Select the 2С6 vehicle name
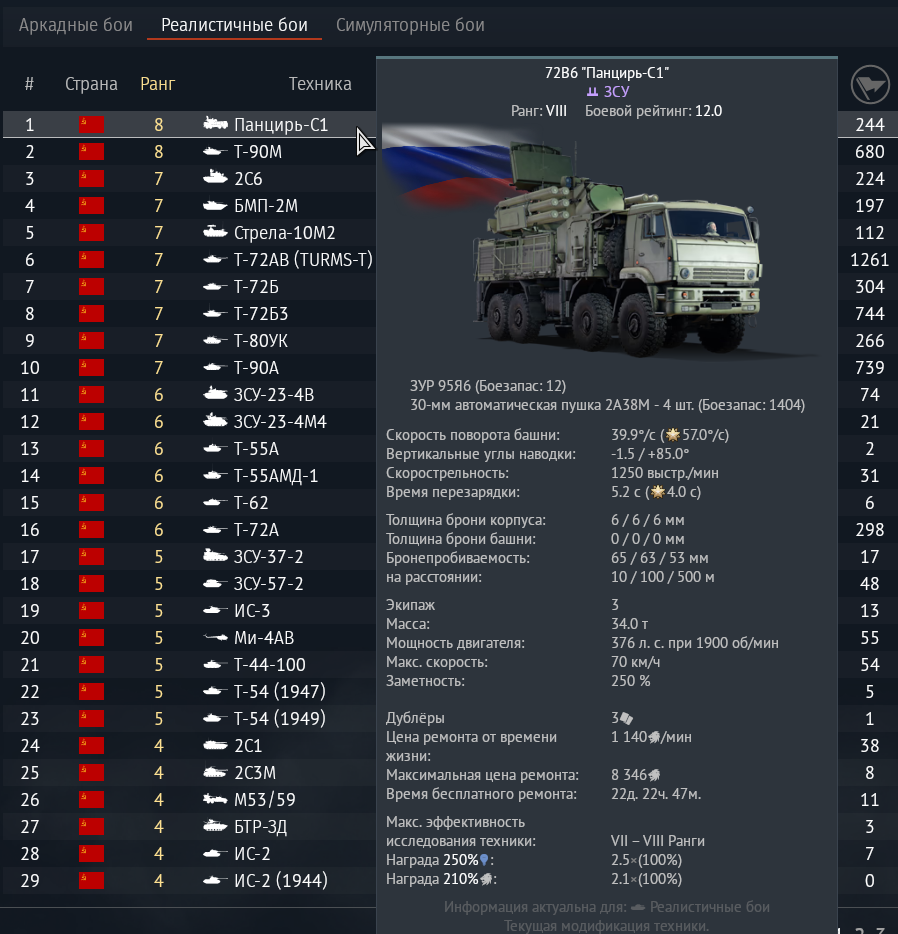 pos(248,179)
